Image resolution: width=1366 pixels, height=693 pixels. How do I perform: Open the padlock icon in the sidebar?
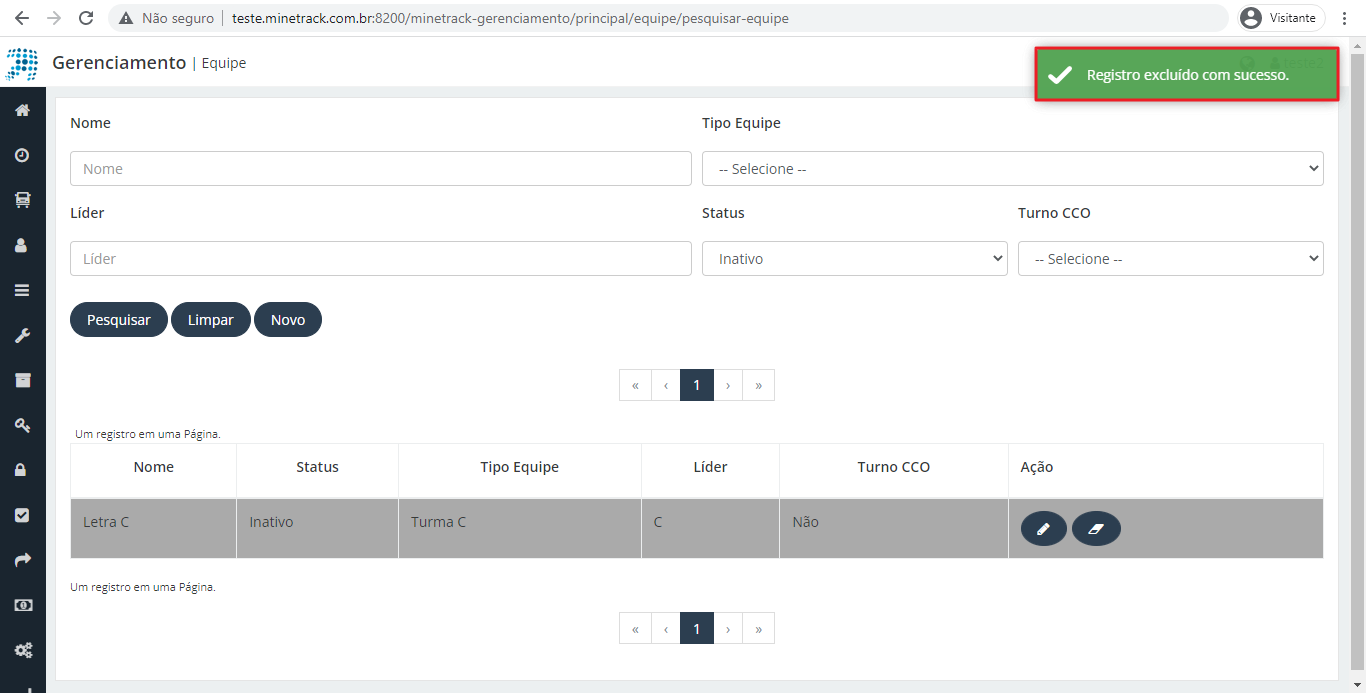point(22,470)
